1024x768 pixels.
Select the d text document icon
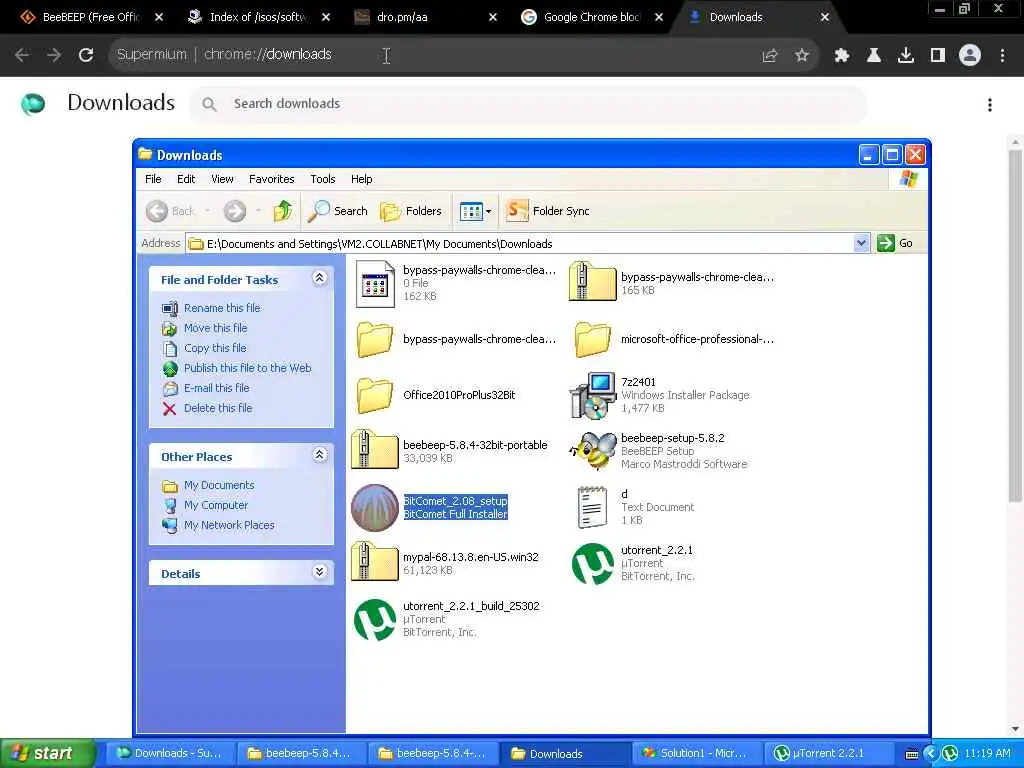coord(593,507)
